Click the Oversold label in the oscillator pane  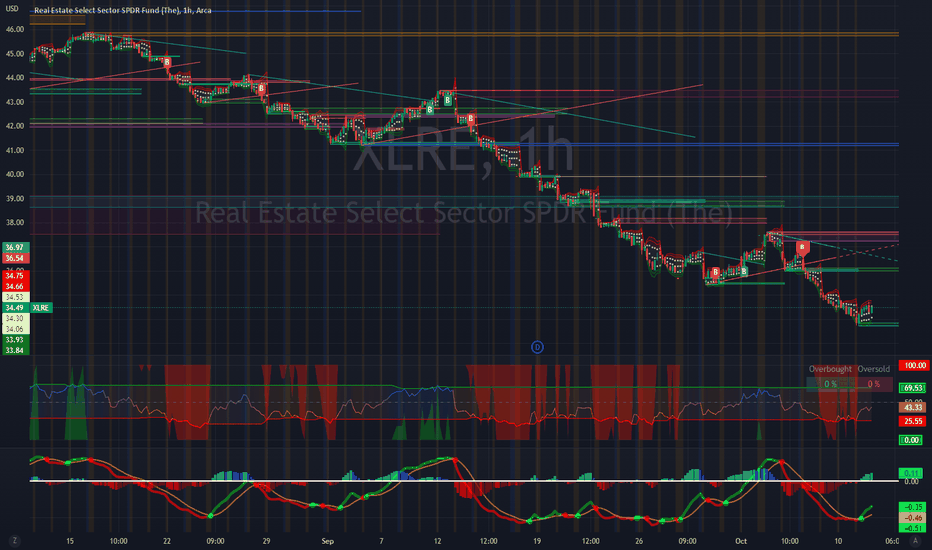pyautogui.click(x=873, y=369)
